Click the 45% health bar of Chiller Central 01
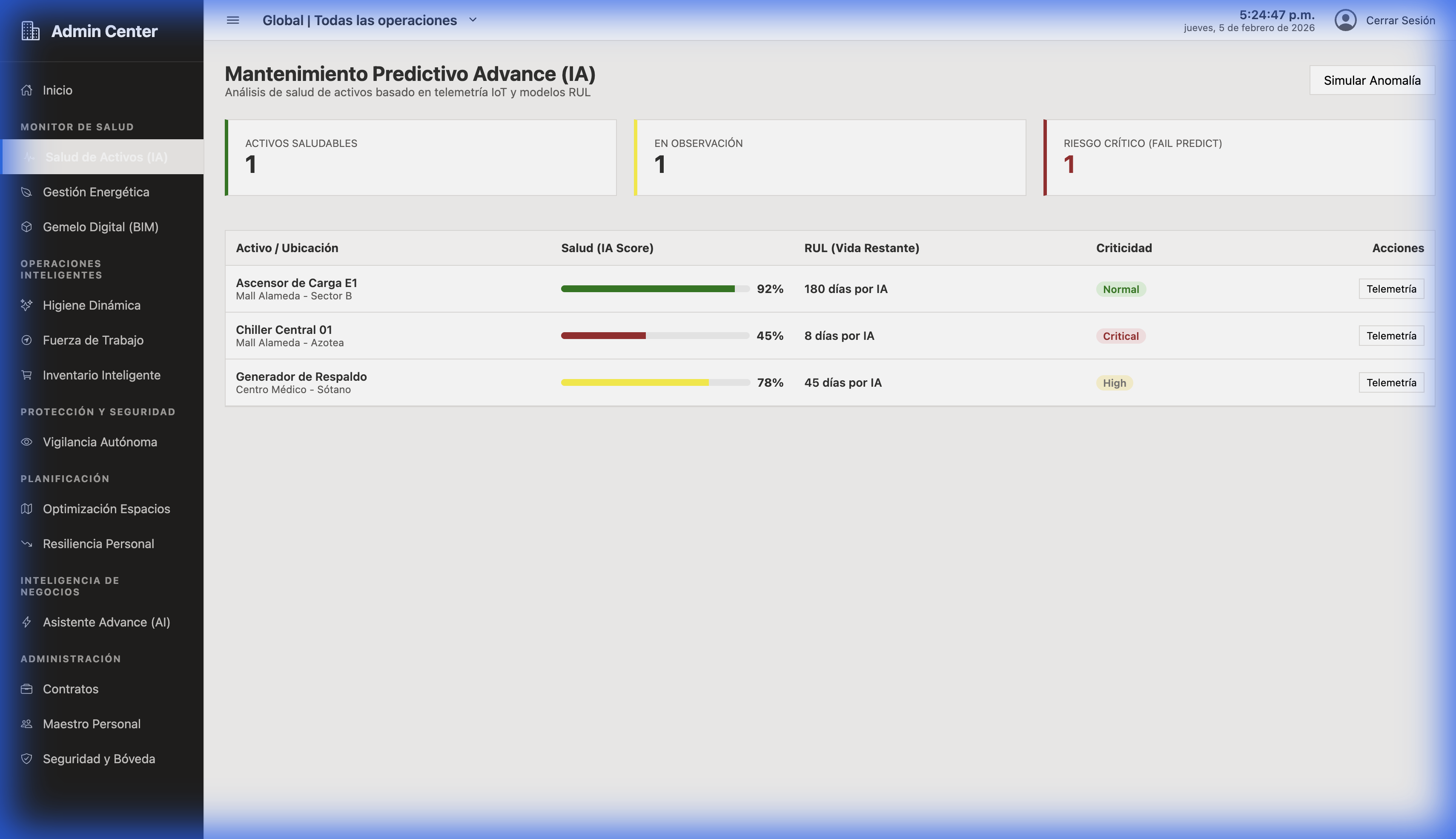This screenshot has width=1456, height=839. tap(653, 335)
